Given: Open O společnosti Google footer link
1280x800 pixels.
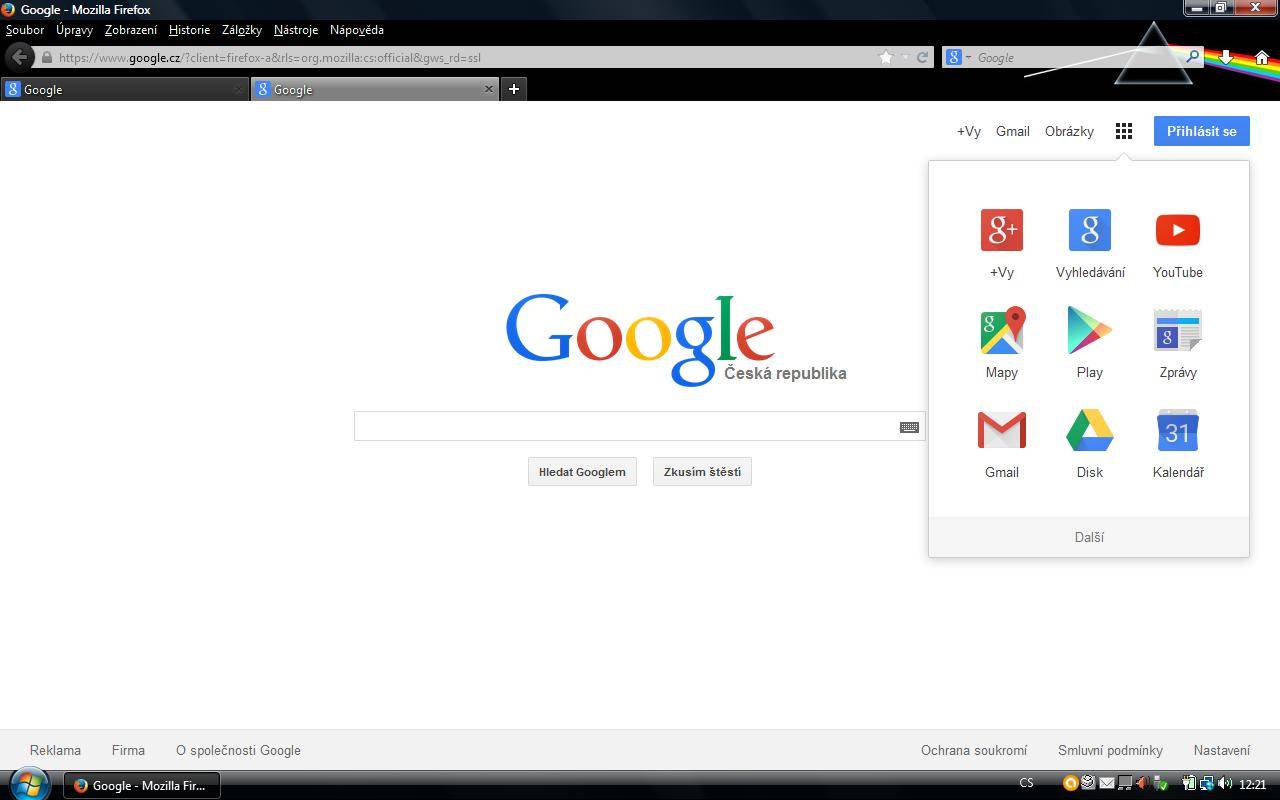Looking at the screenshot, I should pos(238,750).
